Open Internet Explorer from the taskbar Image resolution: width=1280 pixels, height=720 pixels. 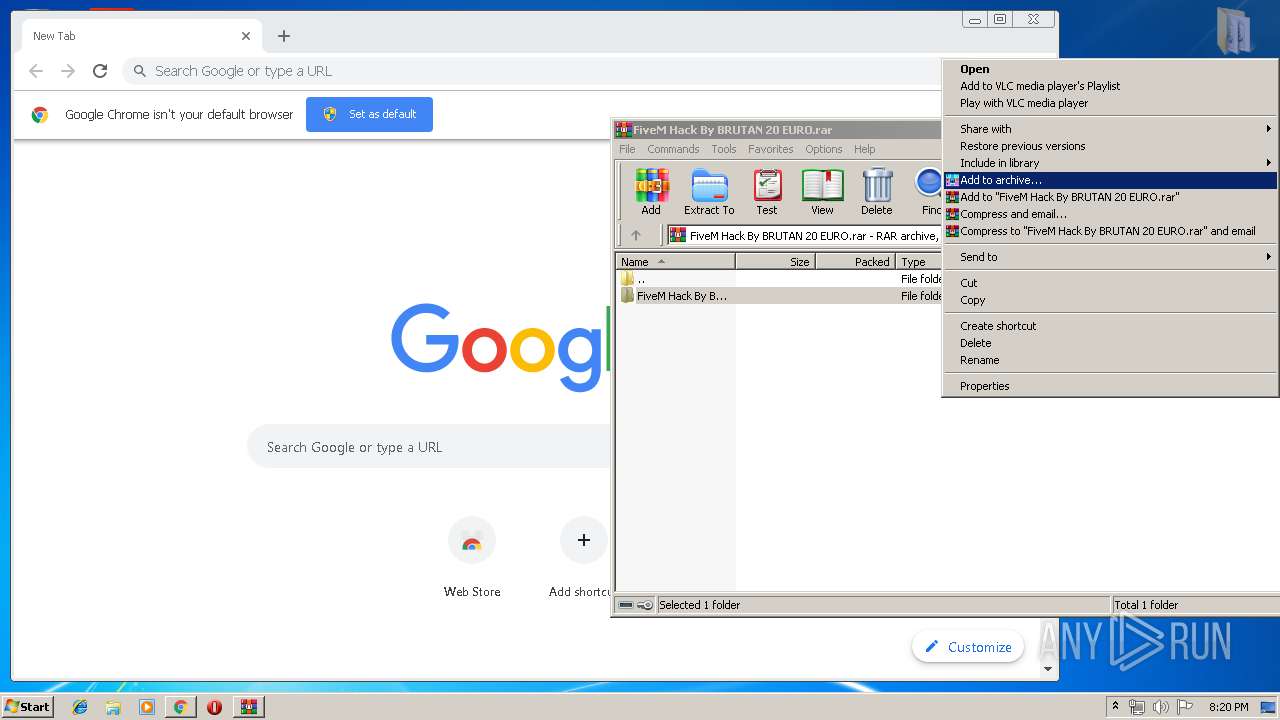pos(80,707)
